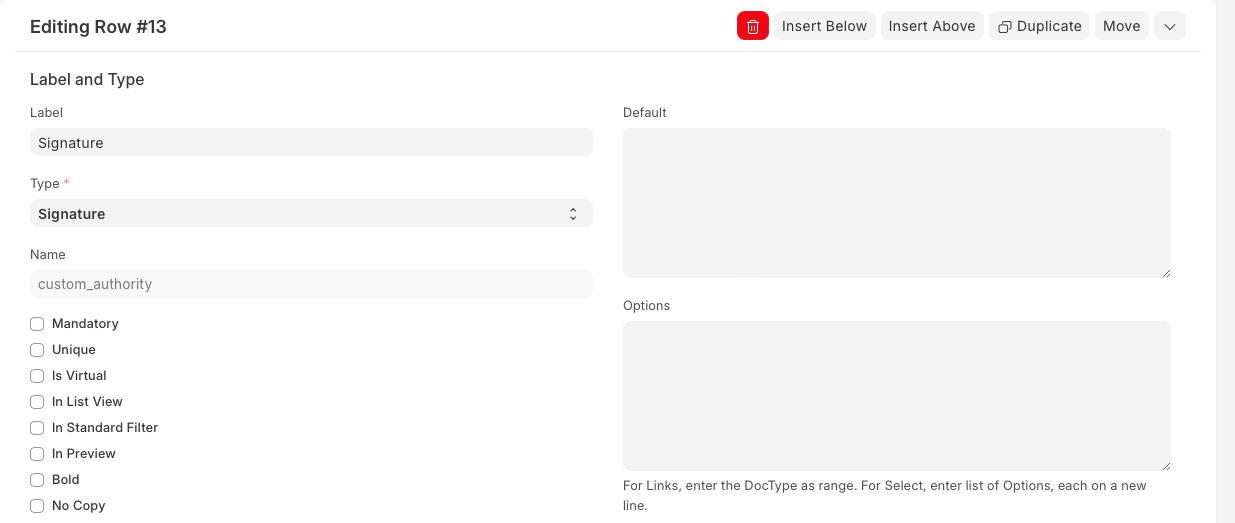Toggle the Is Virtual checkbox

coord(37,376)
